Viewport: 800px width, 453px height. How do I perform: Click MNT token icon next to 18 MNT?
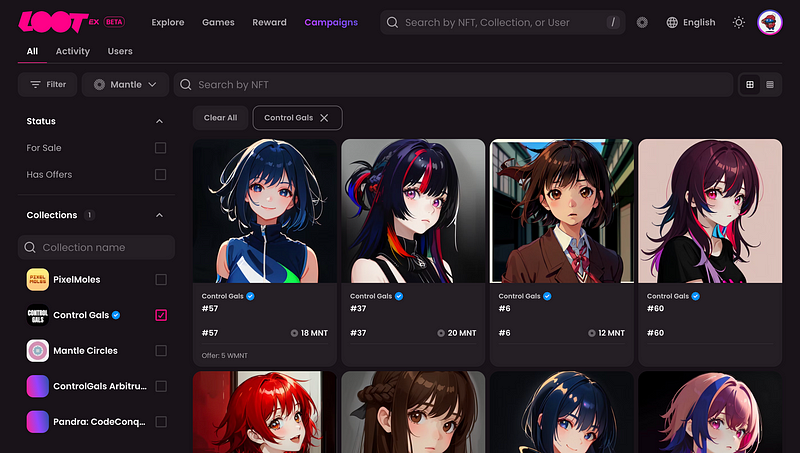coord(294,333)
